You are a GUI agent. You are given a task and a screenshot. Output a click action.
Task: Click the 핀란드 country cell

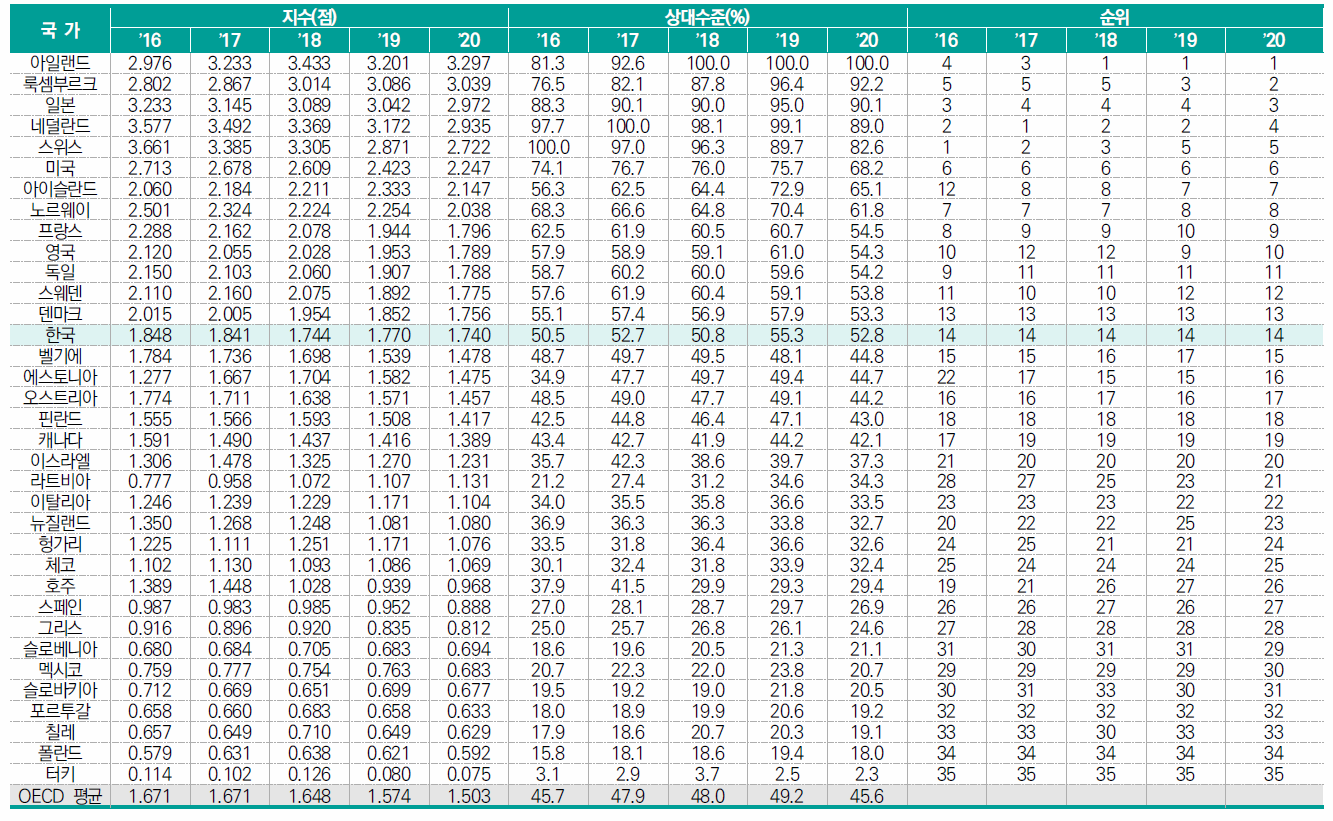click(x=60, y=418)
